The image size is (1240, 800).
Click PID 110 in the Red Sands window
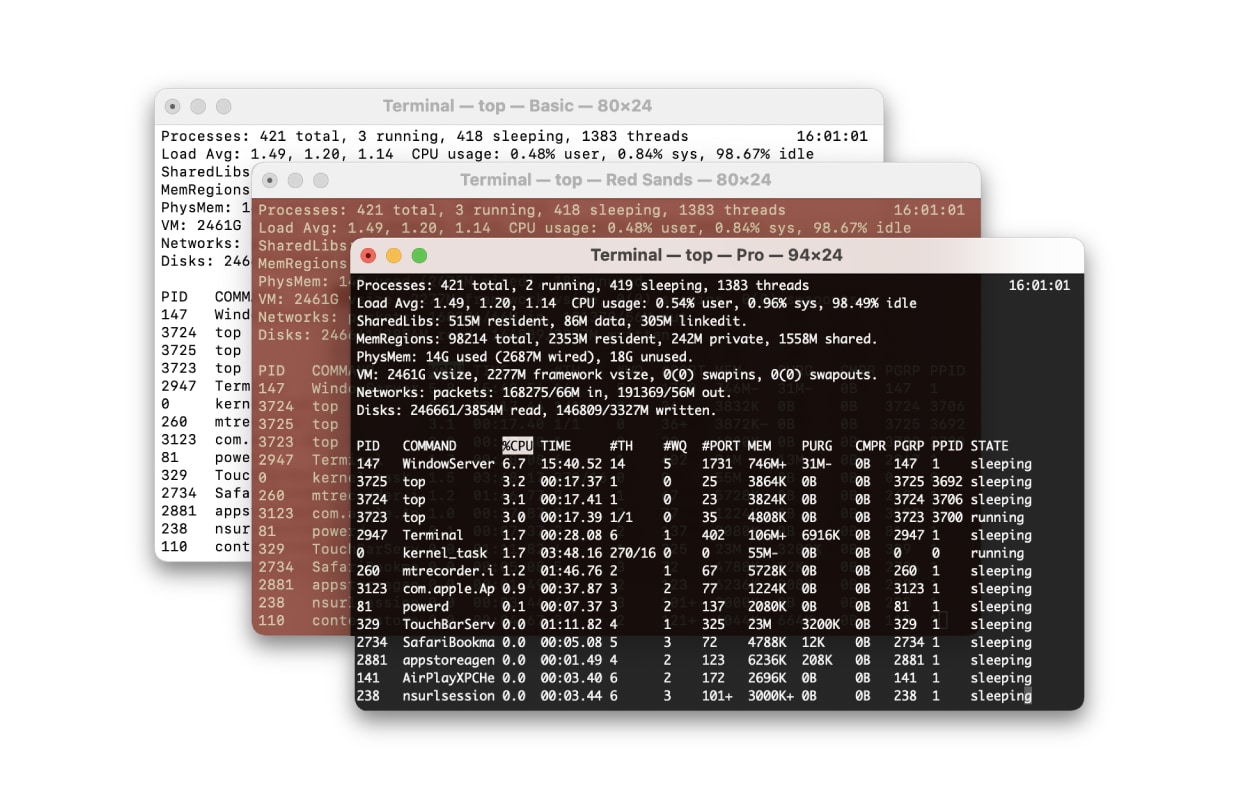point(271,621)
